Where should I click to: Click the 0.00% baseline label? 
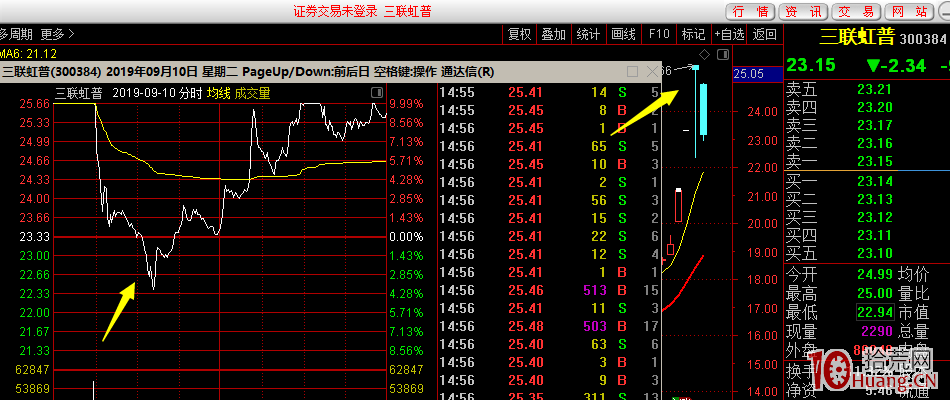tap(407, 236)
